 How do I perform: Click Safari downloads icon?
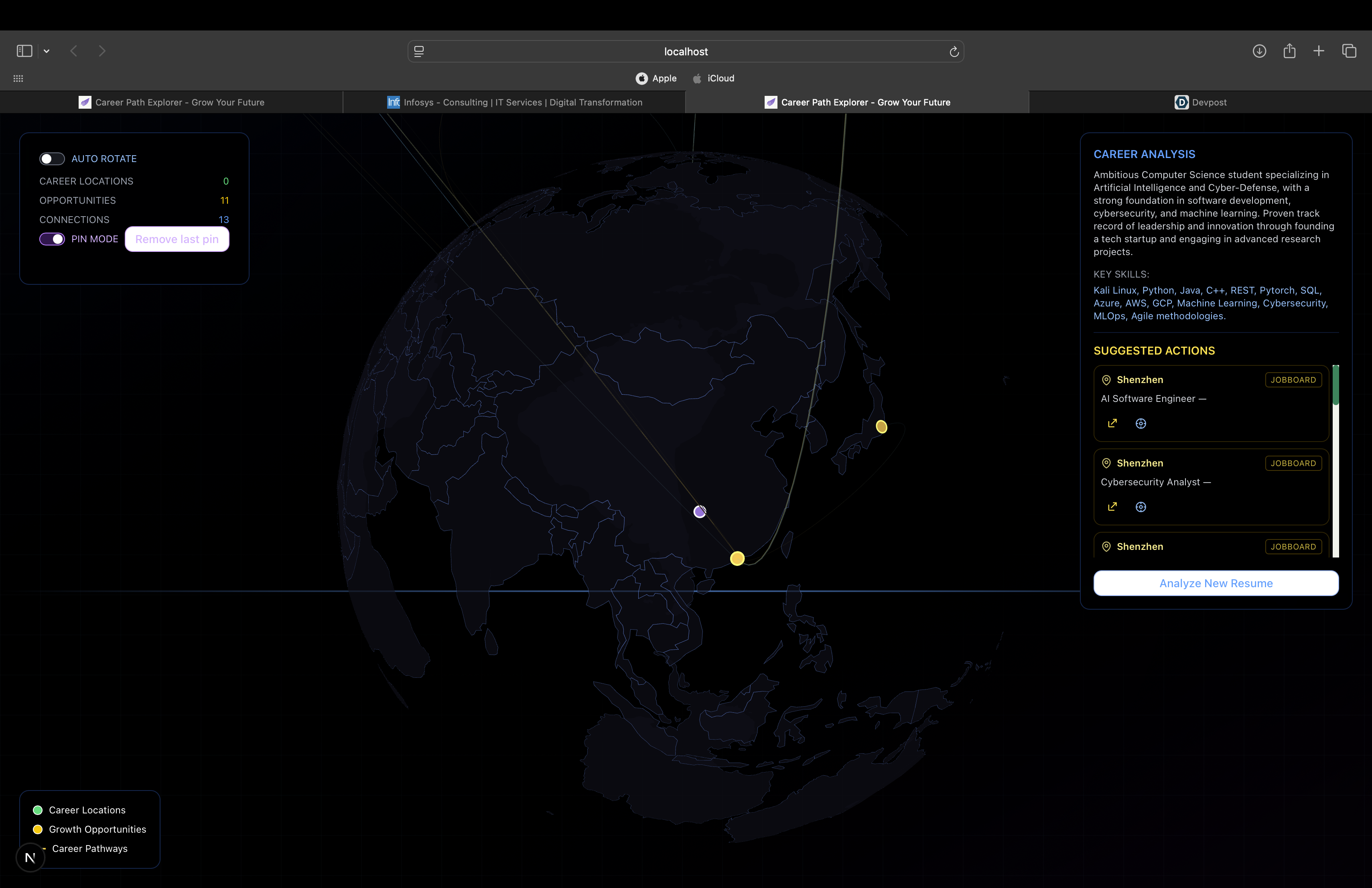point(1259,51)
